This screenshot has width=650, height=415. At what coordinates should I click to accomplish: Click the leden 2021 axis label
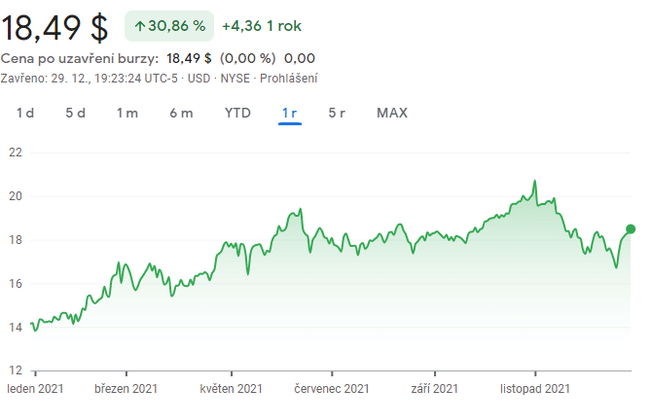click(34, 388)
